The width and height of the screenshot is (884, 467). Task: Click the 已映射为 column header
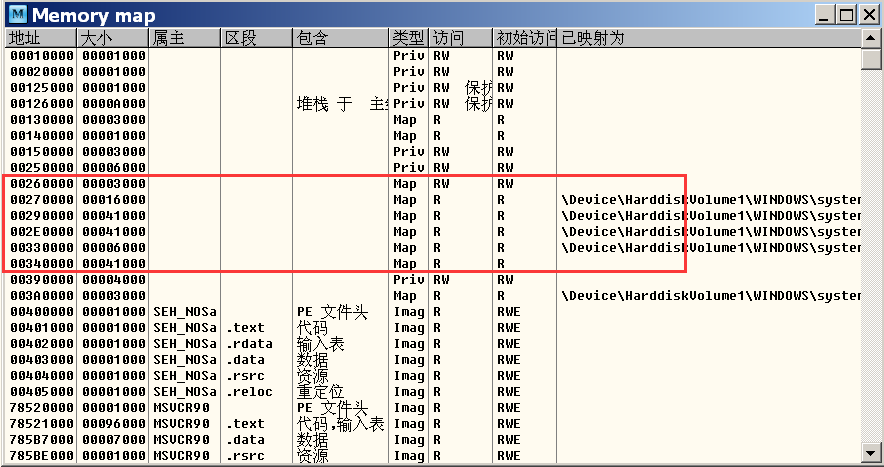(x=700, y=38)
